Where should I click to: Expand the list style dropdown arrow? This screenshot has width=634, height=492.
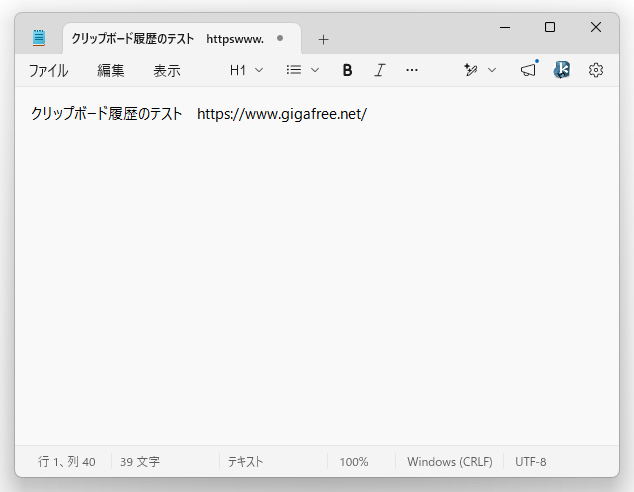point(315,70)
